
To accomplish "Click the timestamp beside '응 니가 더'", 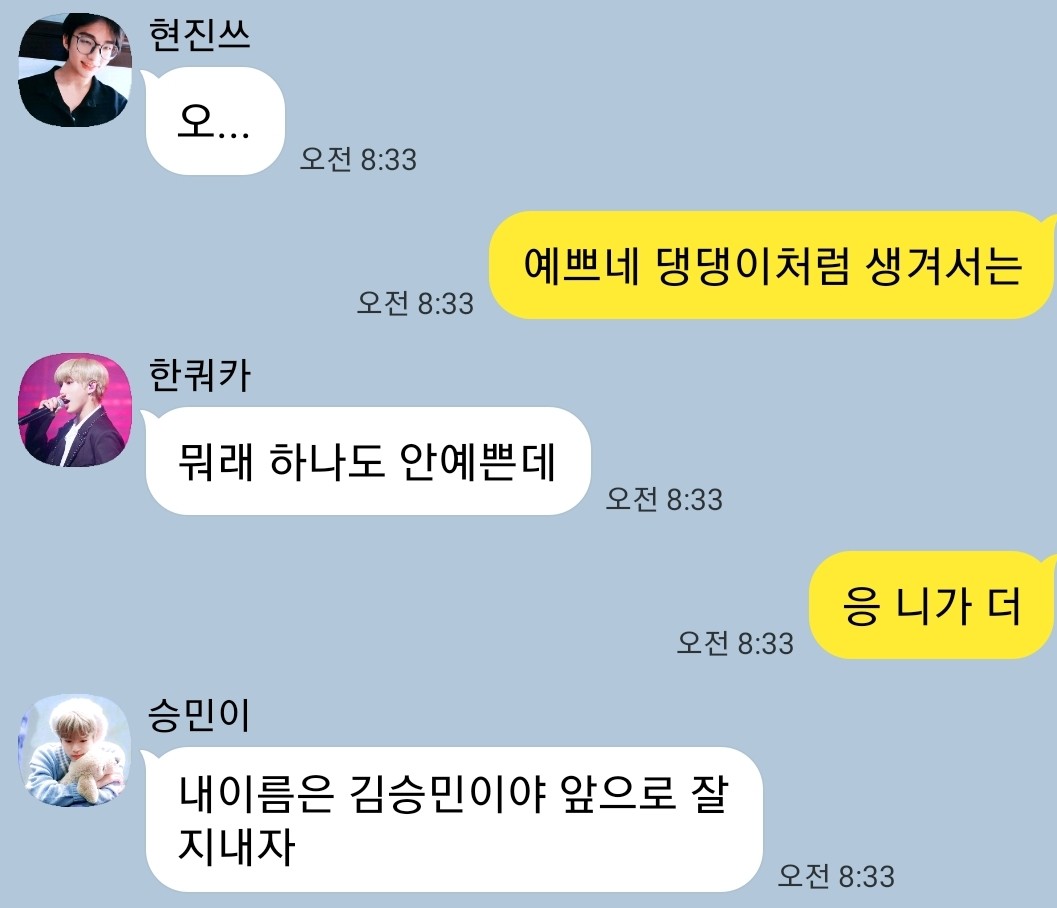I will click(x=735, y=643).
